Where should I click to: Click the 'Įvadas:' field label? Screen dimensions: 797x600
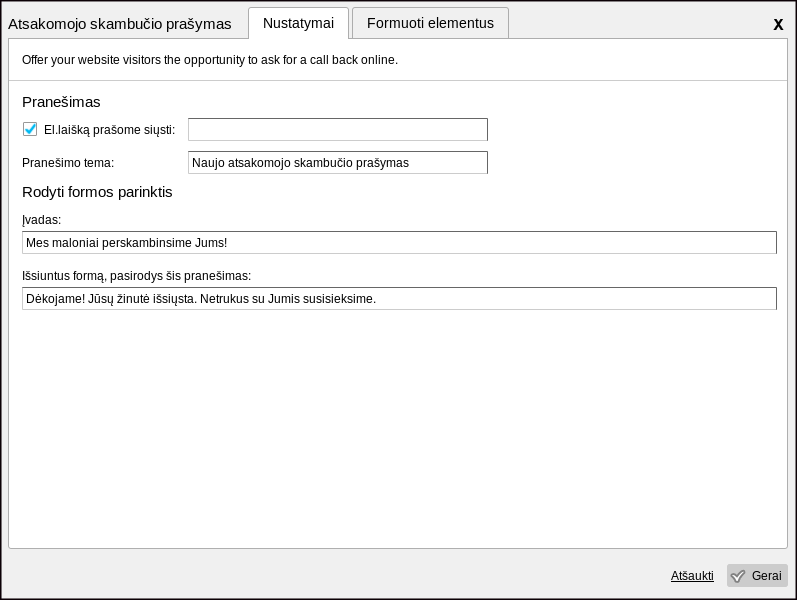point(42,220)
